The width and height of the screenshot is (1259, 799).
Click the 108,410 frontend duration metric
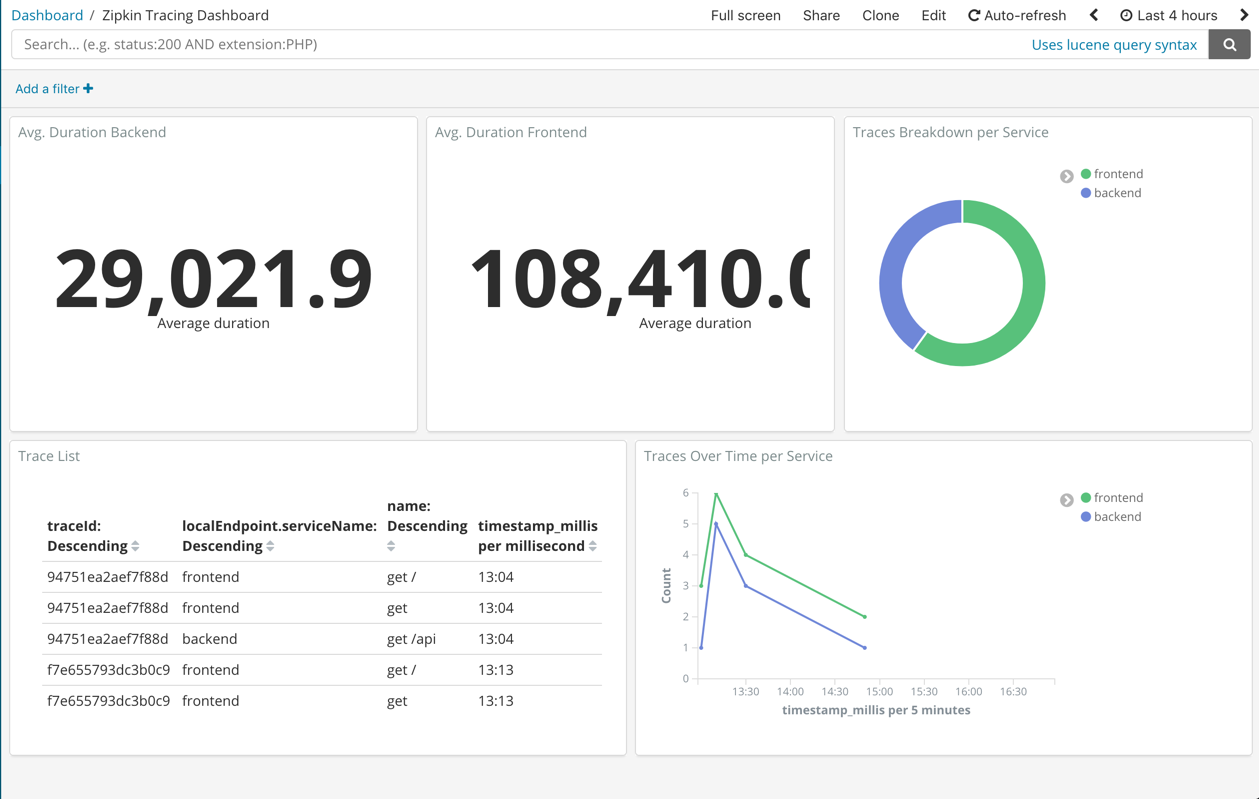[x=640, y=279]
